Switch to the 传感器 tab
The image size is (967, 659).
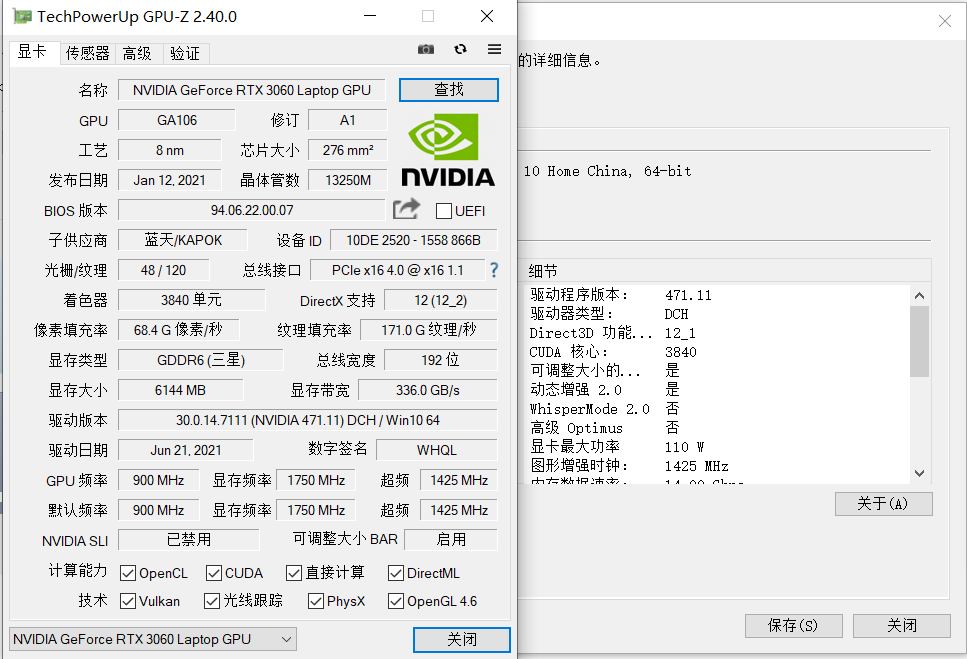click(x=88, y=54)
